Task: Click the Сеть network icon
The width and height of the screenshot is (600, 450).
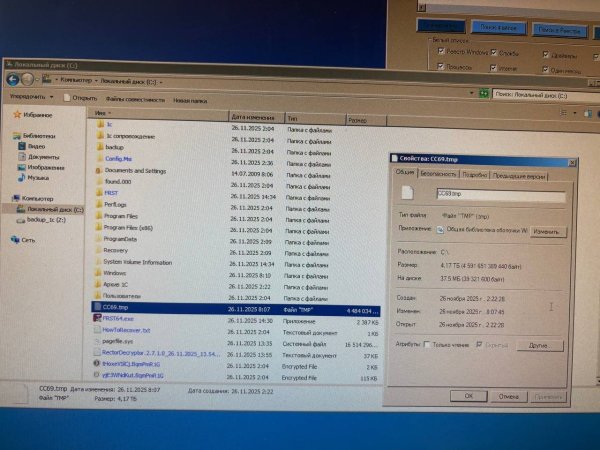Action: [15, 240]
